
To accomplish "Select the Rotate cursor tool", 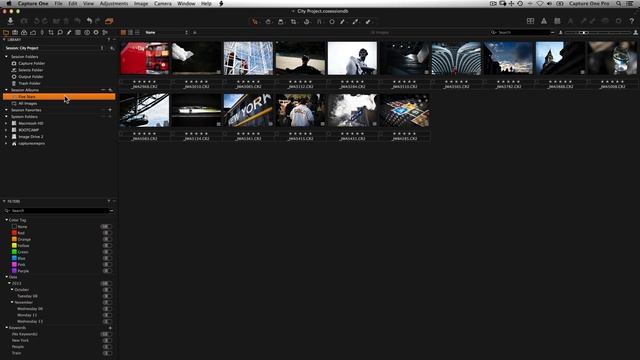I will [307, 22].
